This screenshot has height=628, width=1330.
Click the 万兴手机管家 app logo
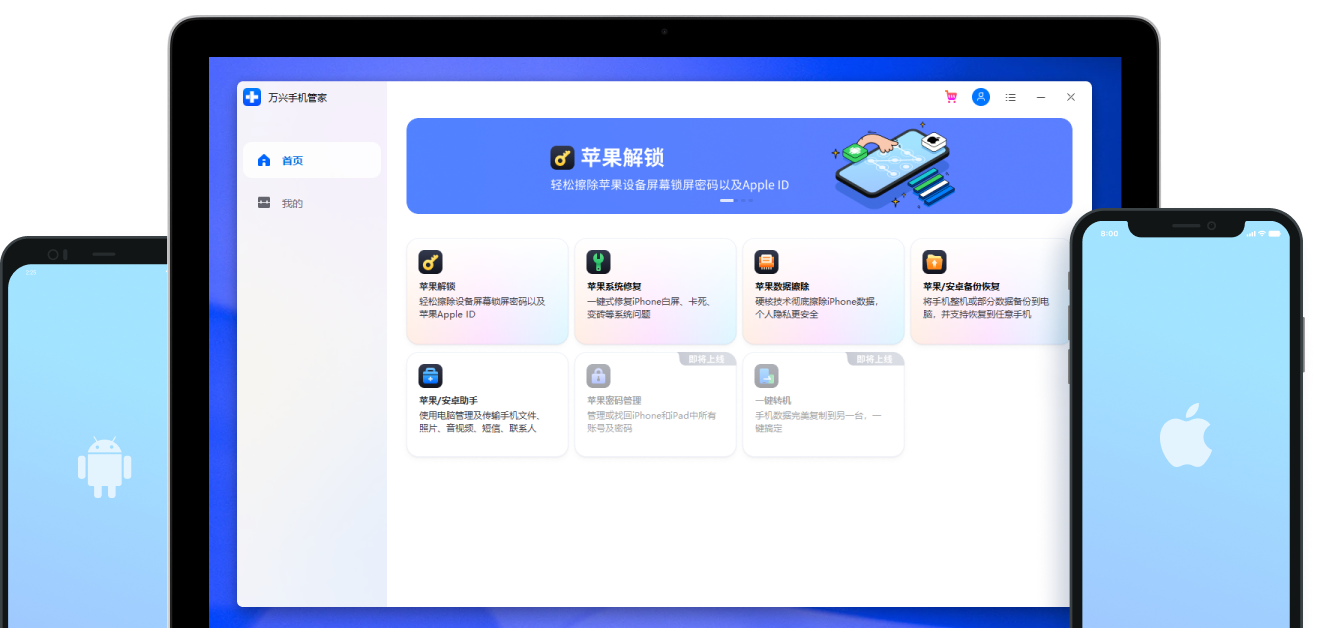pos(252,97)
